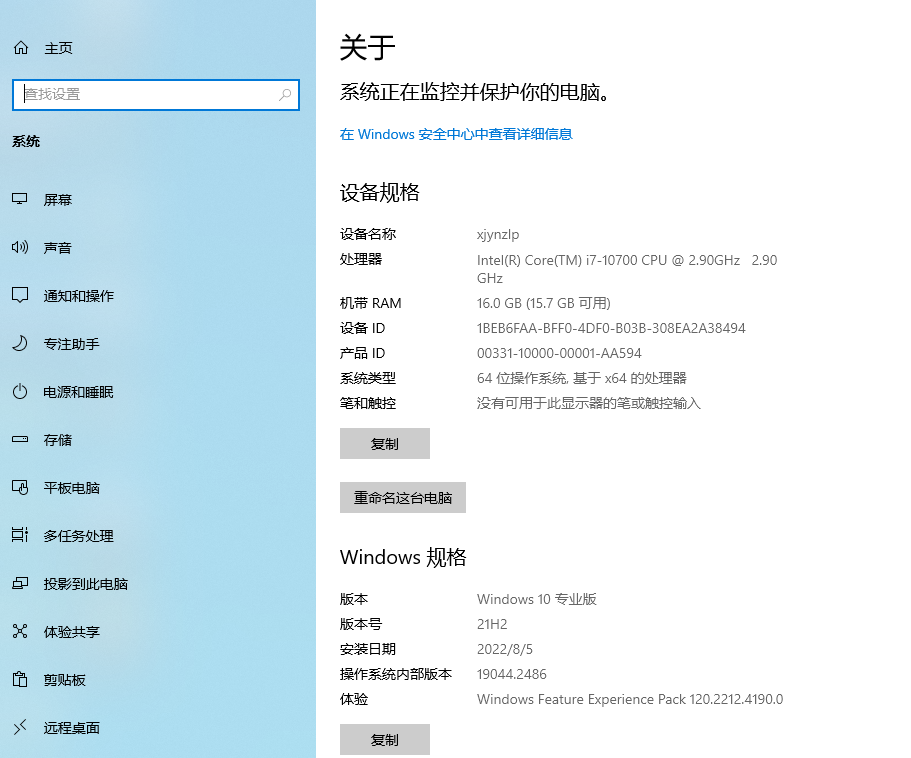The width and height of the screenshot is (911, 758).
Task: Click the magnifier icon in the search box
Action: tap(285, 95)
